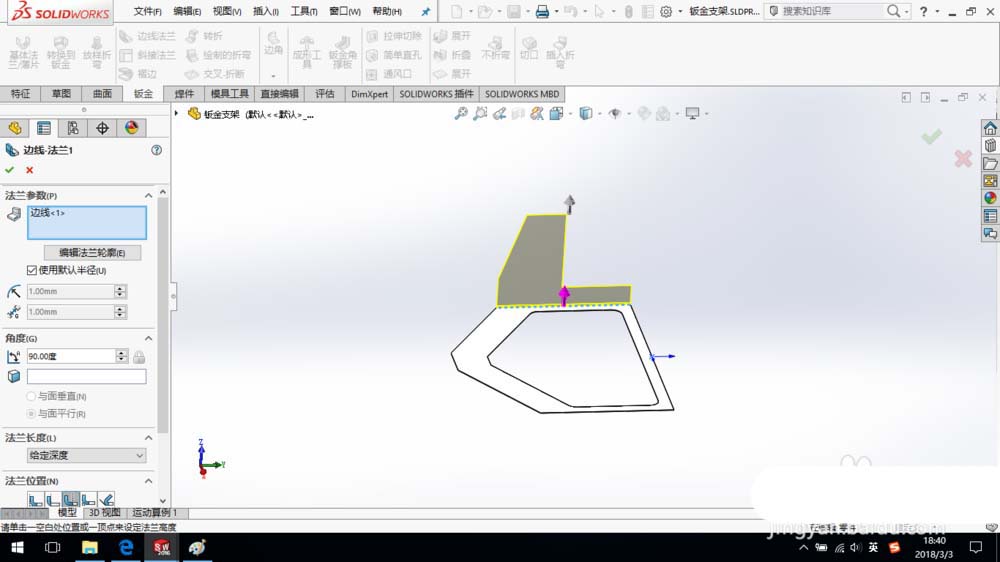Click the zoom to fit icon

(460, 114)
